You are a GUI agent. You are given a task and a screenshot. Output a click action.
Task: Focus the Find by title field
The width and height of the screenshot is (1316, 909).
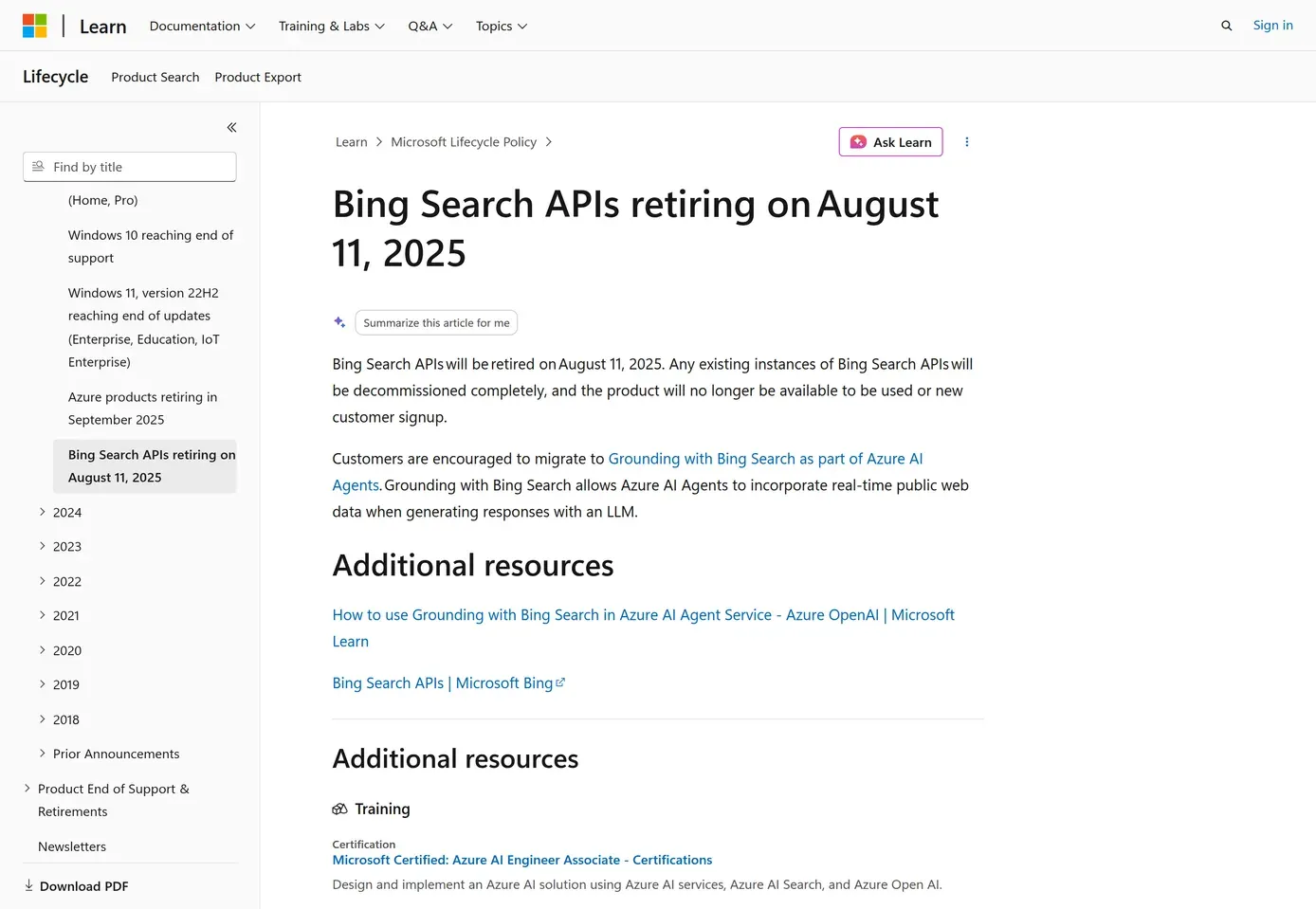pyautogui.click(x=130, y=167)
